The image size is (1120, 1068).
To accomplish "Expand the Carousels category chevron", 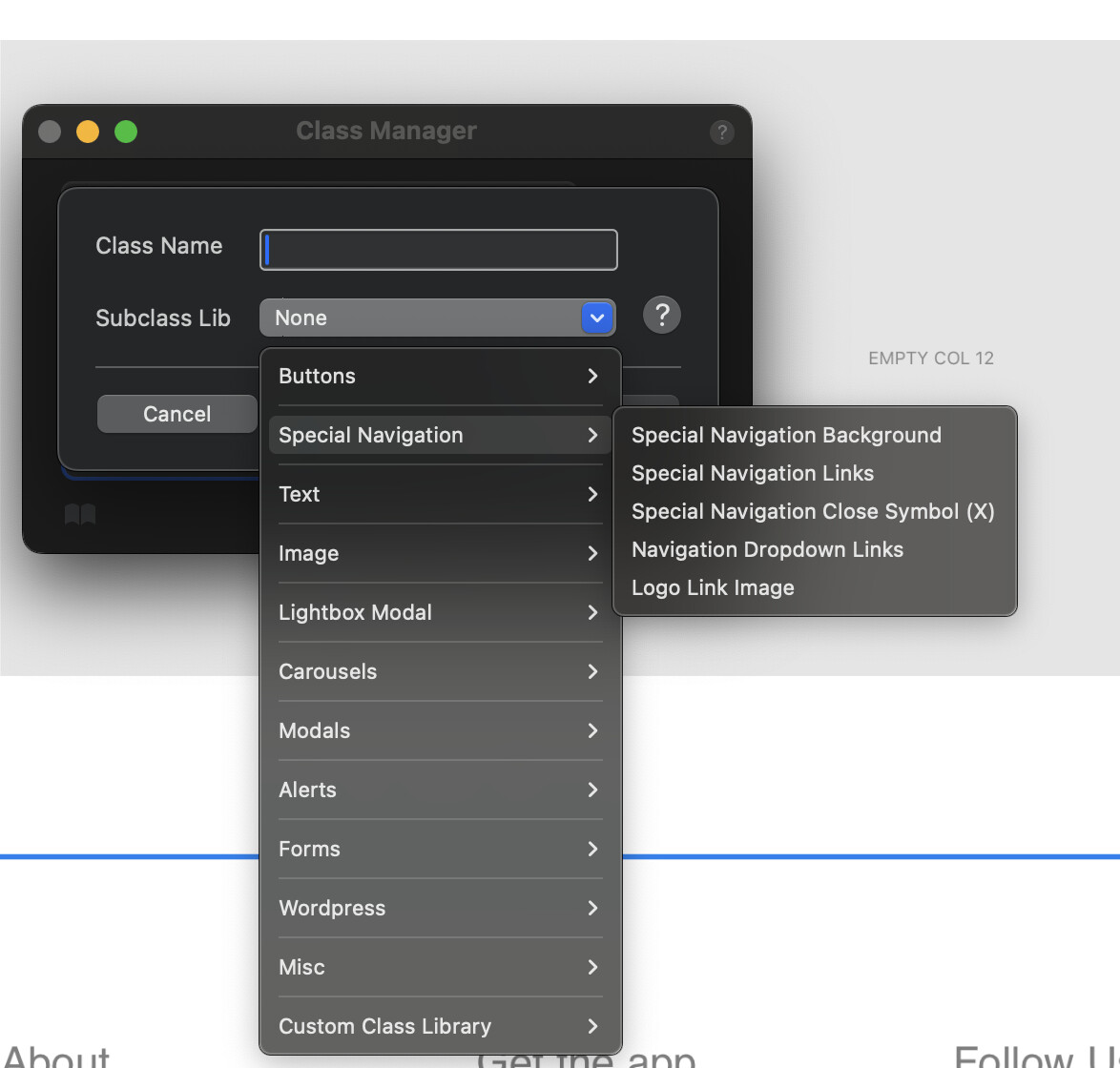I will click(x=592, y=671).
